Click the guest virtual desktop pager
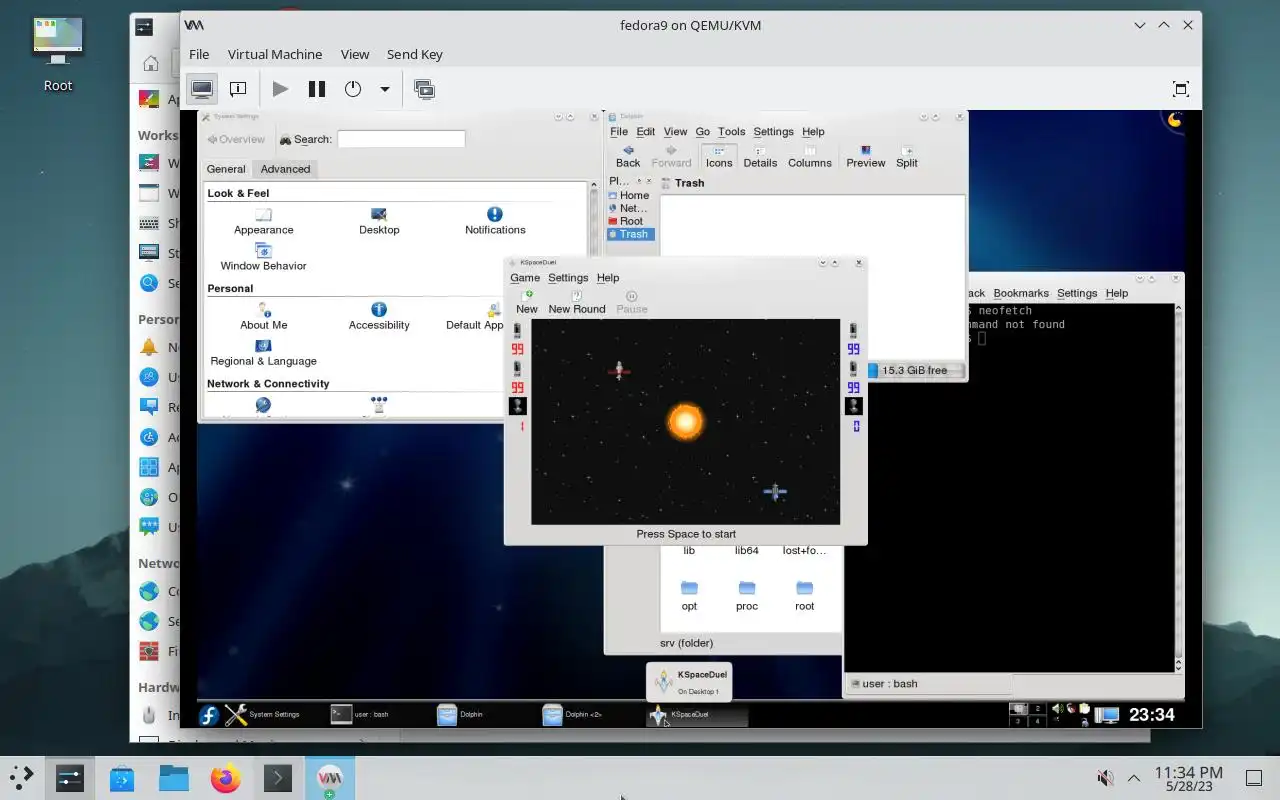The height and width of the screenshot is (800, 1280). click(x=1028, y=715)
